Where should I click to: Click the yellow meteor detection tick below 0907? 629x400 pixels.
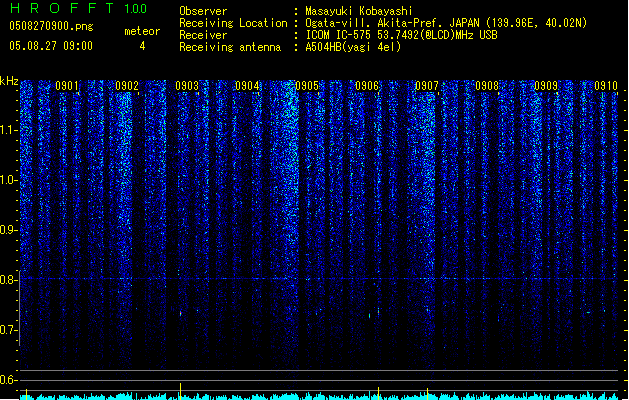(428, 393)
